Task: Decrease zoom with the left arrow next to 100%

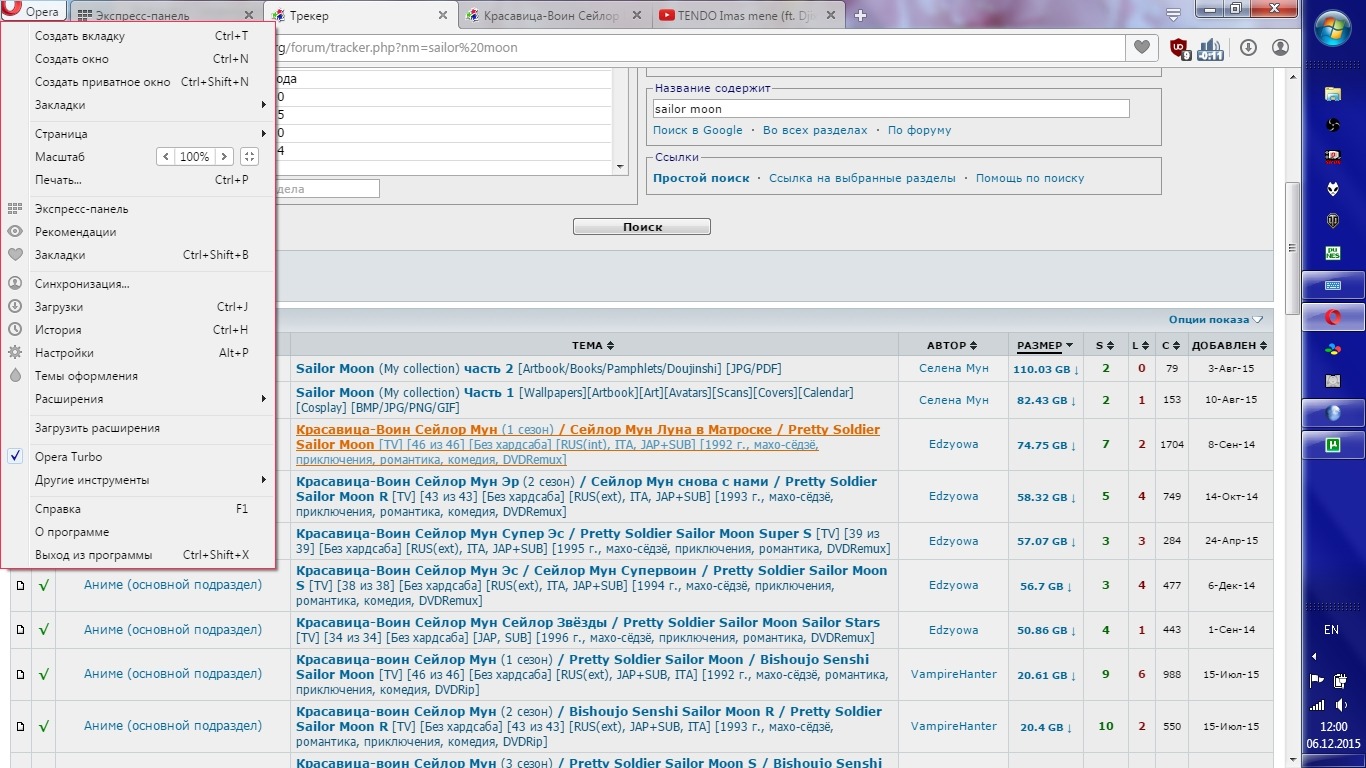Action: pos(165,157)
